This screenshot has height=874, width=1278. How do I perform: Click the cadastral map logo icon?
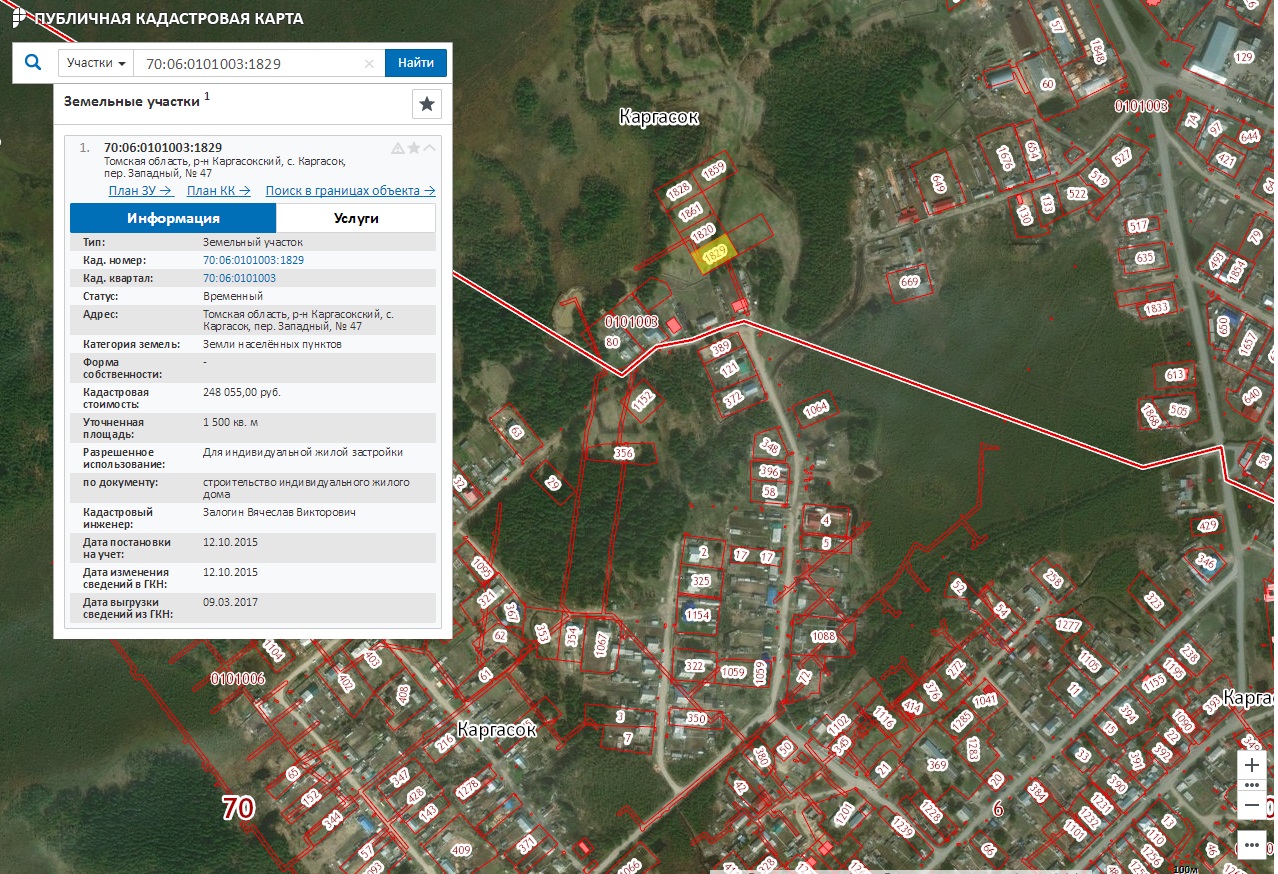pyautogui.click(x=18, y=18)
